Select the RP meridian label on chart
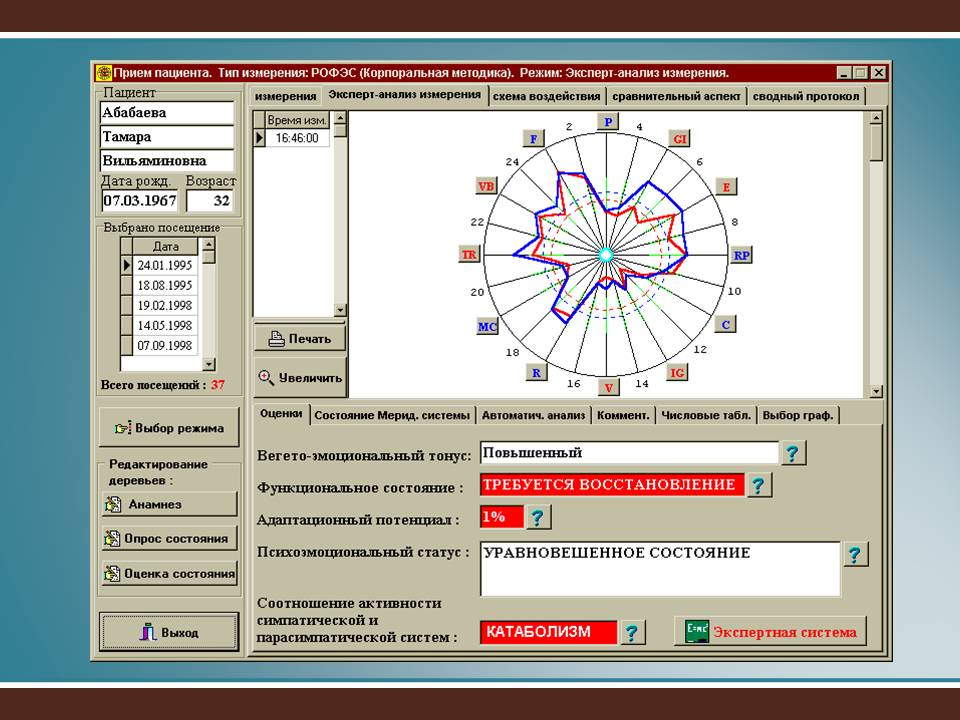 pyautogui.click(x=741, y=255)
